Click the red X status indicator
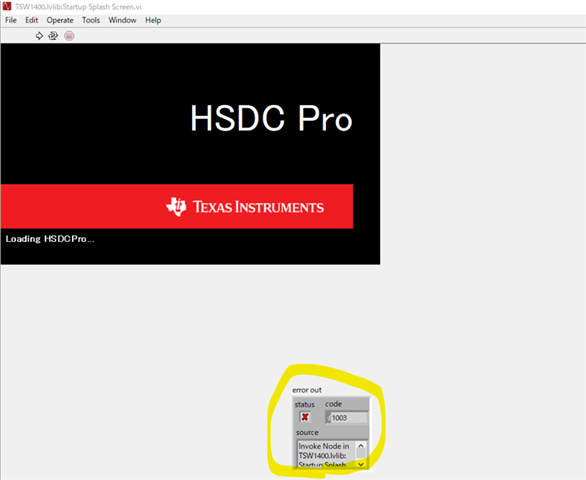This screenshot has height=480, width=586. click(x=305, y=417)
